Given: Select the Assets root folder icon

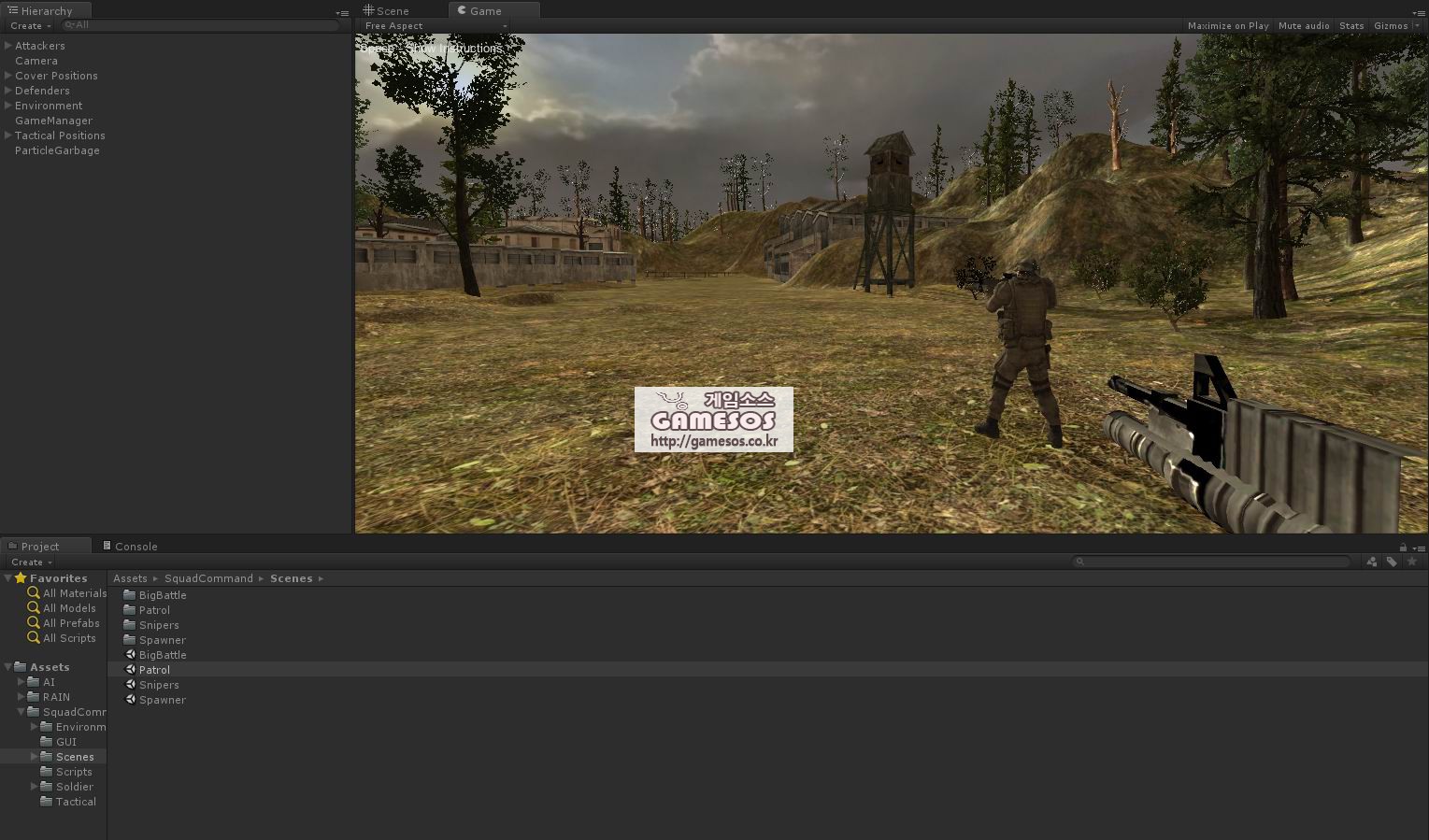Looking at the screenshot, I should (x=20, y=667).
